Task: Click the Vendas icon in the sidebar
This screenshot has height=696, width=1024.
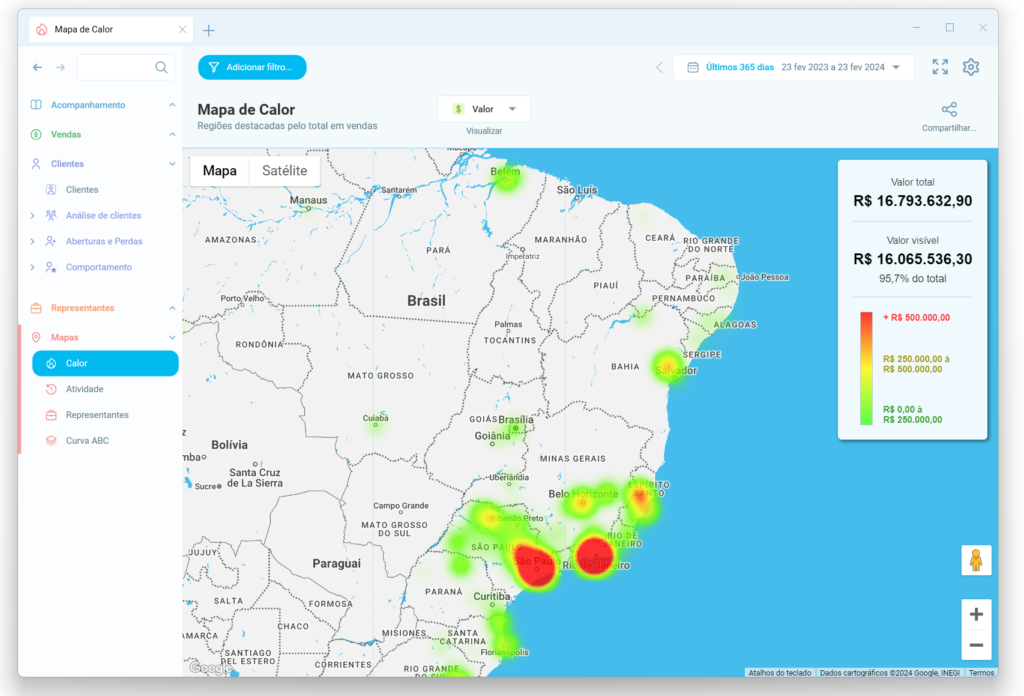Action: click(35, 134)
